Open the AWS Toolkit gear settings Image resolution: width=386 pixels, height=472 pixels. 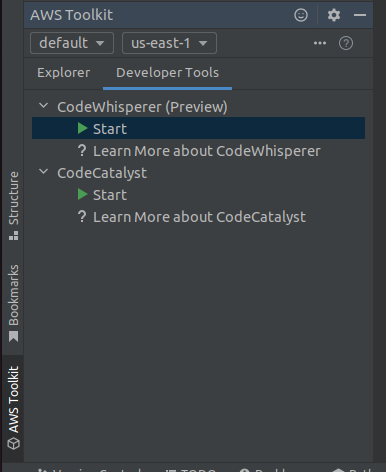pyautogui.click(x=334, y=15)
